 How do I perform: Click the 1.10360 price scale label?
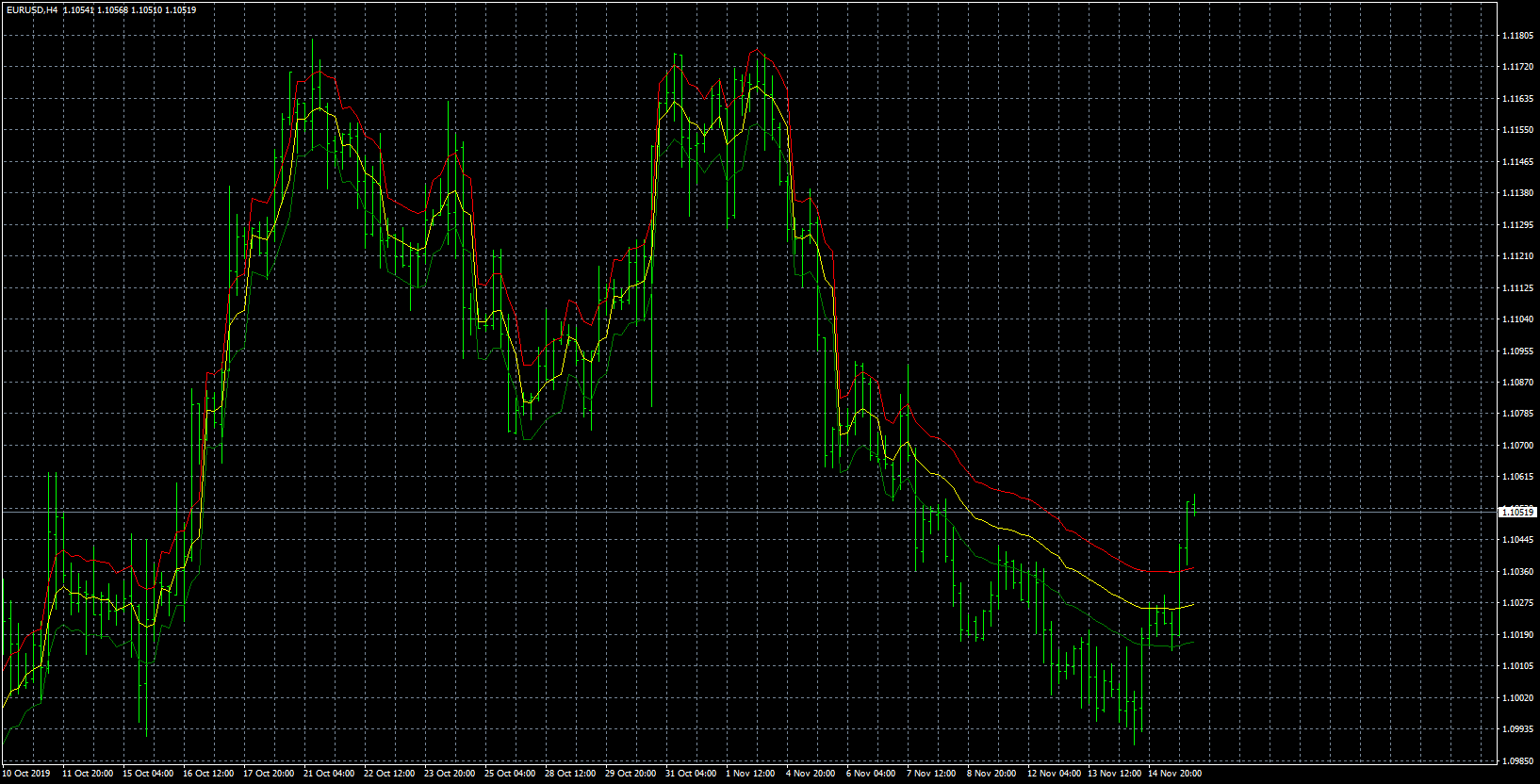tap(1516, 572)
